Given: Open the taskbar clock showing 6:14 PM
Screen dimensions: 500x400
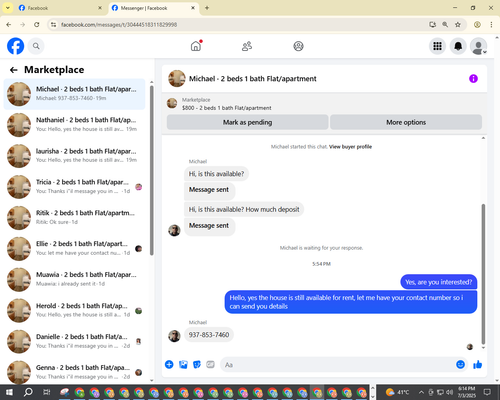Looking at the screenshot, I should (467, 392).
